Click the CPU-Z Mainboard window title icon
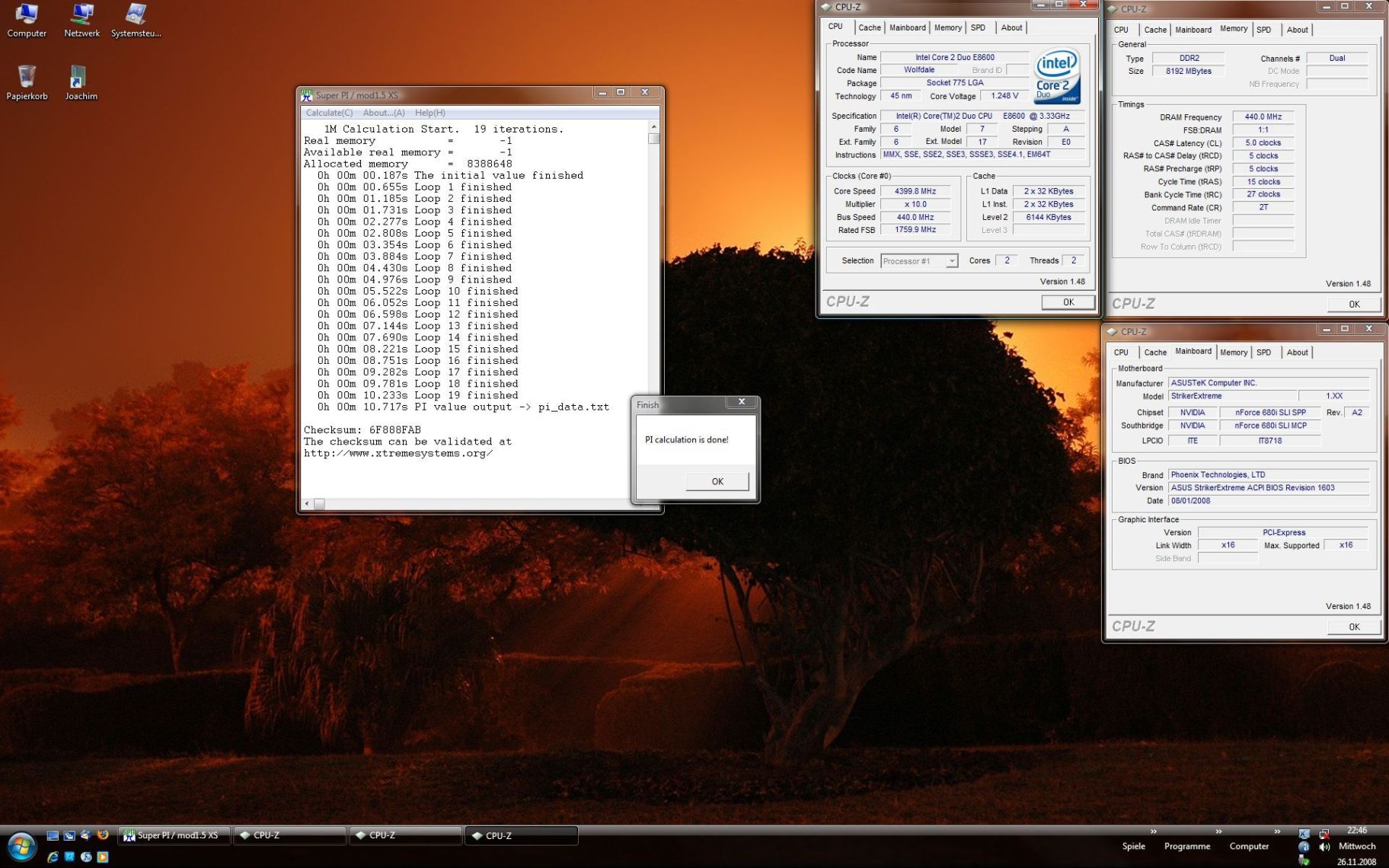The height and width of the screenshot is (868, 1389). [x=1112, y=331]
